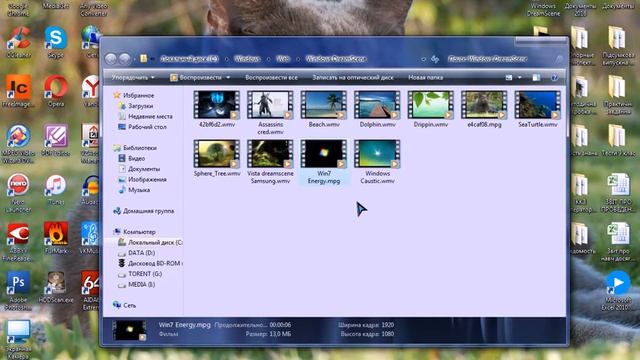Click the HDDScan.exe desktop icon

pos(56,287)
